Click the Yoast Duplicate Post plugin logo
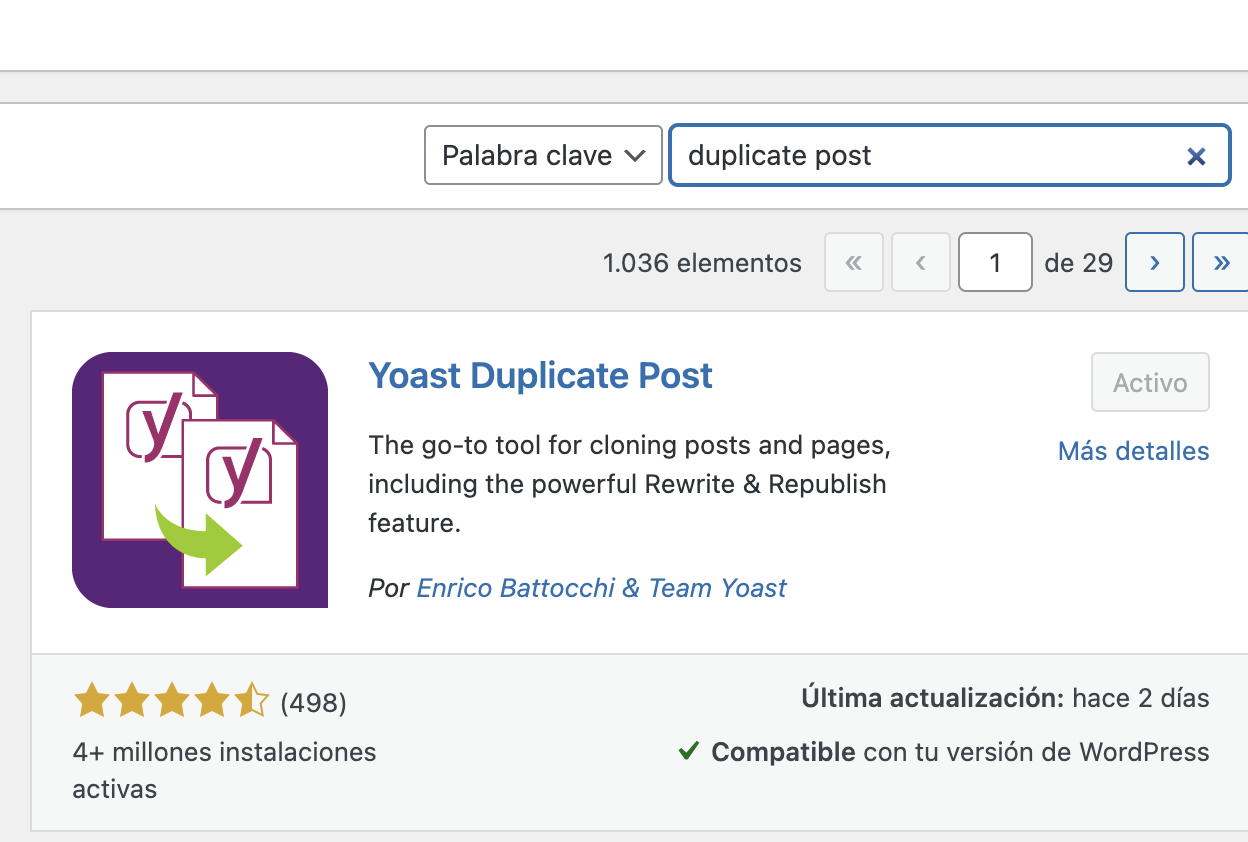This screenshot has width=1248, height=842. click(199, 480)
